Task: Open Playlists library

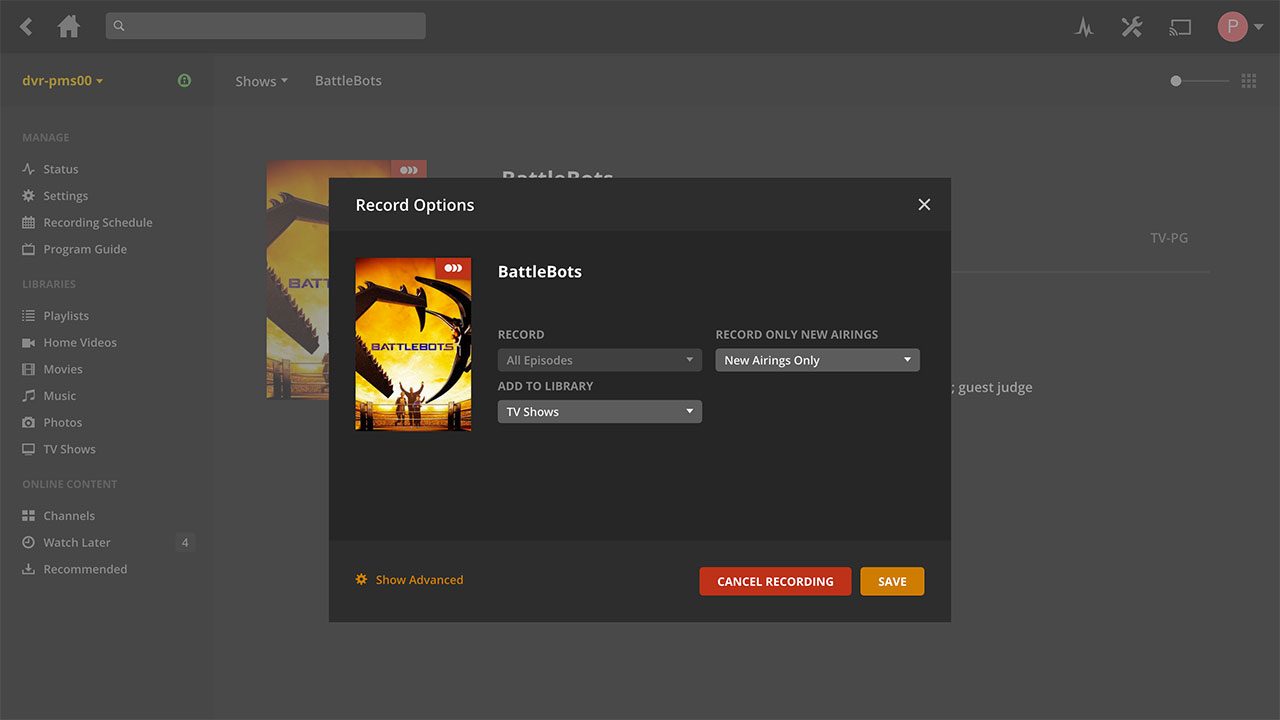Action: [x=66, y=316]
